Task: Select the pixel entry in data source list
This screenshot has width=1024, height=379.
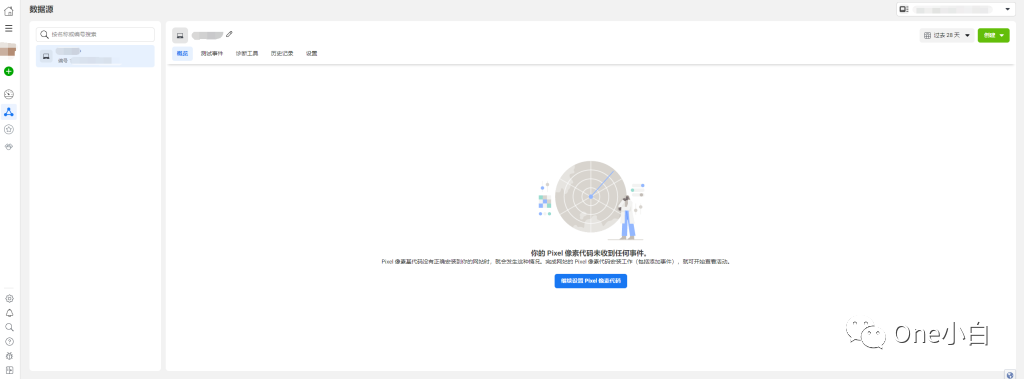Action: pos(95,56)
